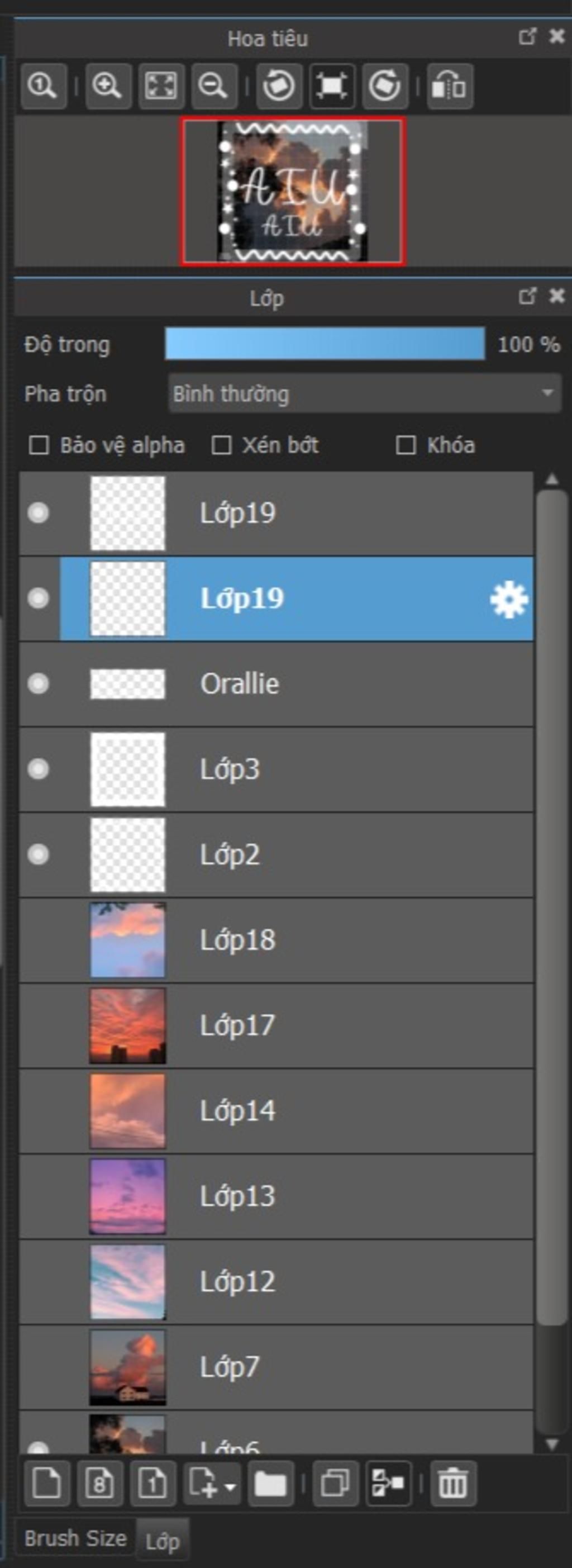The image size is (572, 1568).
Task: Flip the canvas view horizontally
Action: click(x=450, y=86)
